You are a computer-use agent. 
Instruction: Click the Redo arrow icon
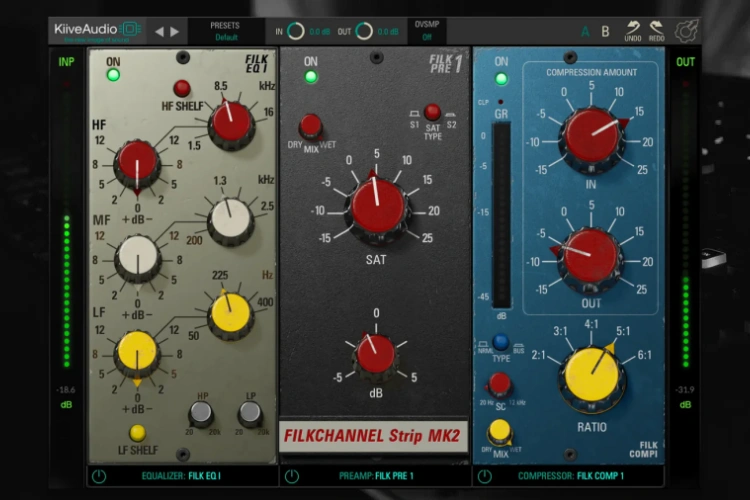click(x=656, y=31)
